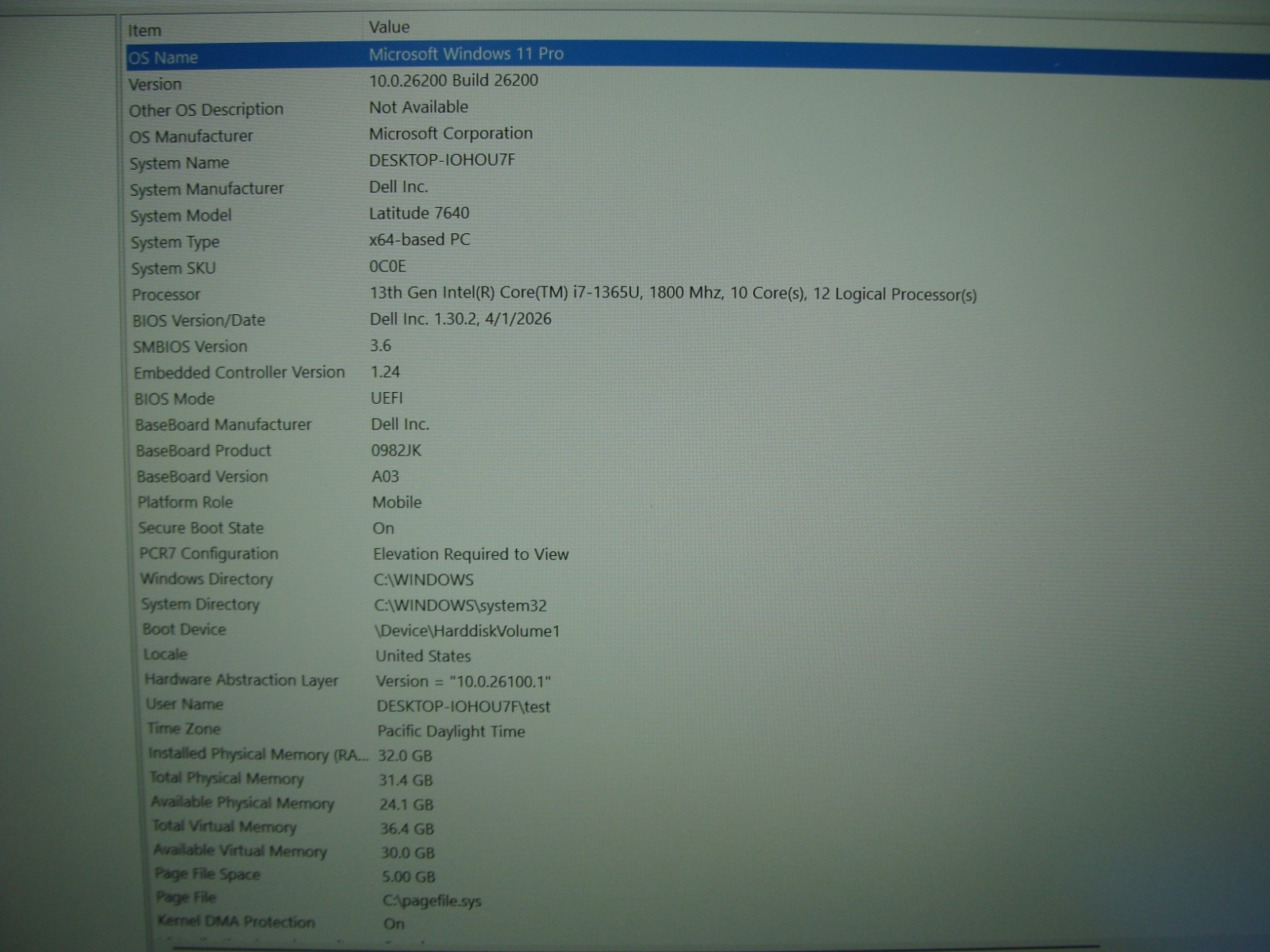Select Embedded Controller Version label
Viewport: 1270px width, 952px height.
click(239, 372)
